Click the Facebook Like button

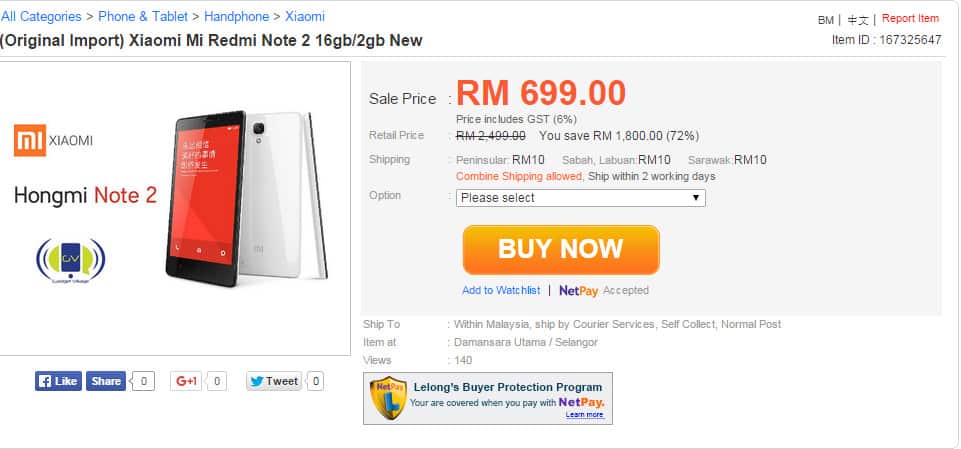[58, 381]
